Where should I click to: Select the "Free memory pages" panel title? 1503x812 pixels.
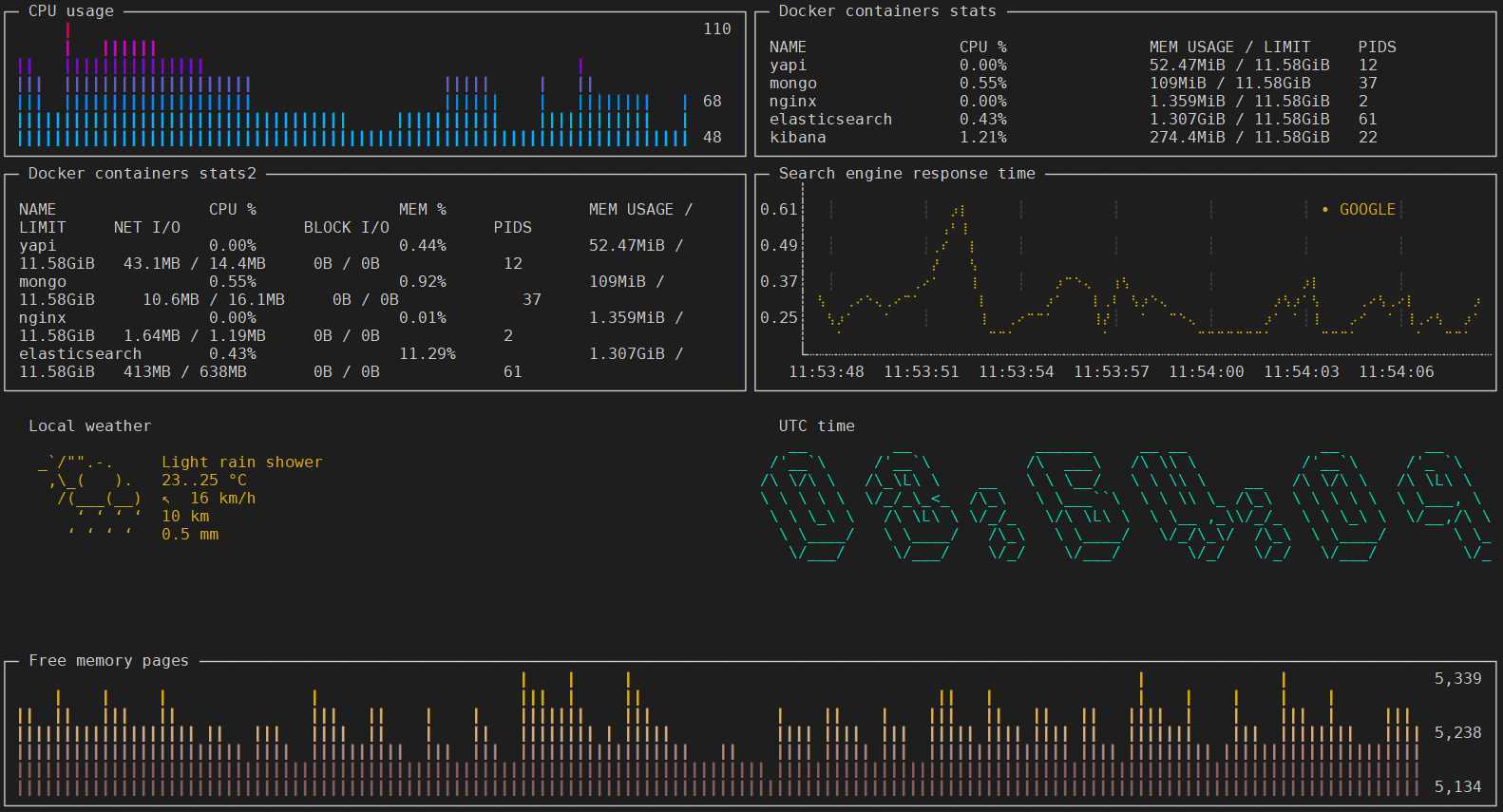click(109, 660)
